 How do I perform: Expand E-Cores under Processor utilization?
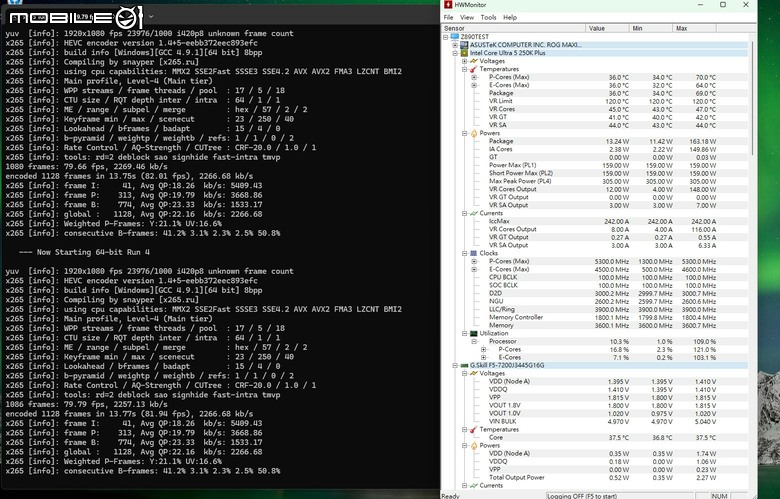484,357
